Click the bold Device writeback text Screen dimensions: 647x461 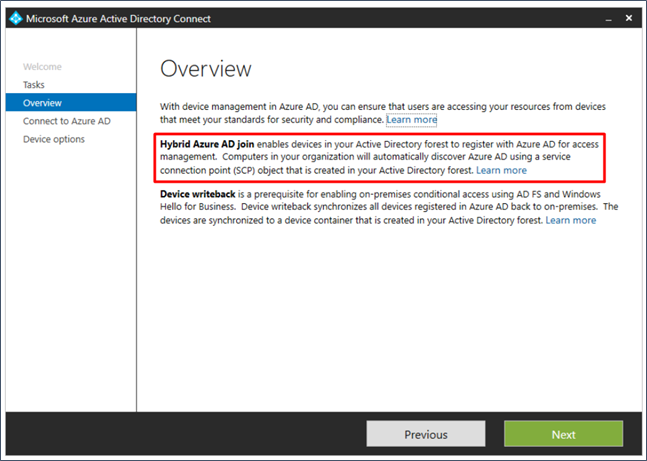click(198, 194)
